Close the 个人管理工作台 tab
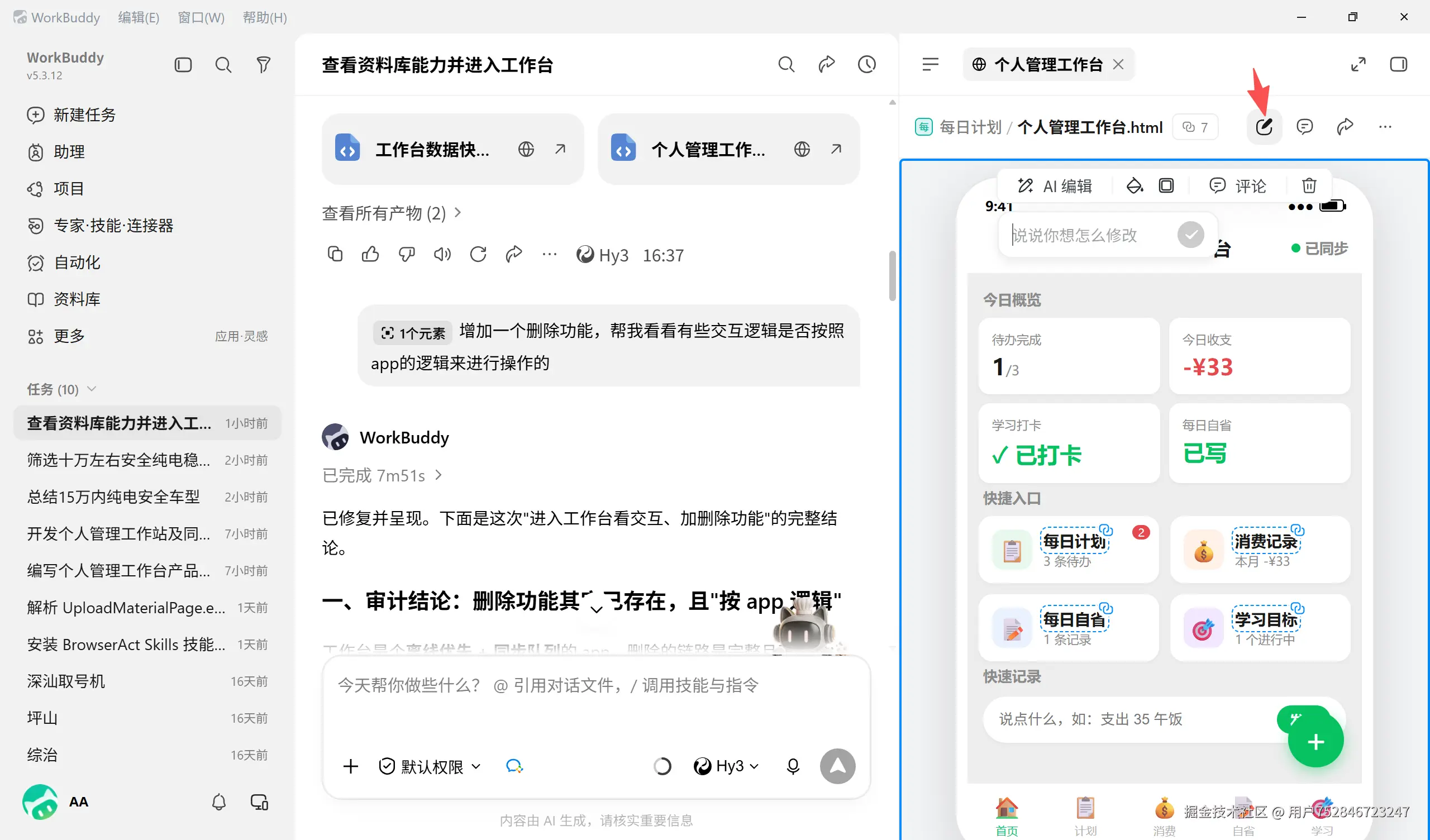 pos(1118,64)
